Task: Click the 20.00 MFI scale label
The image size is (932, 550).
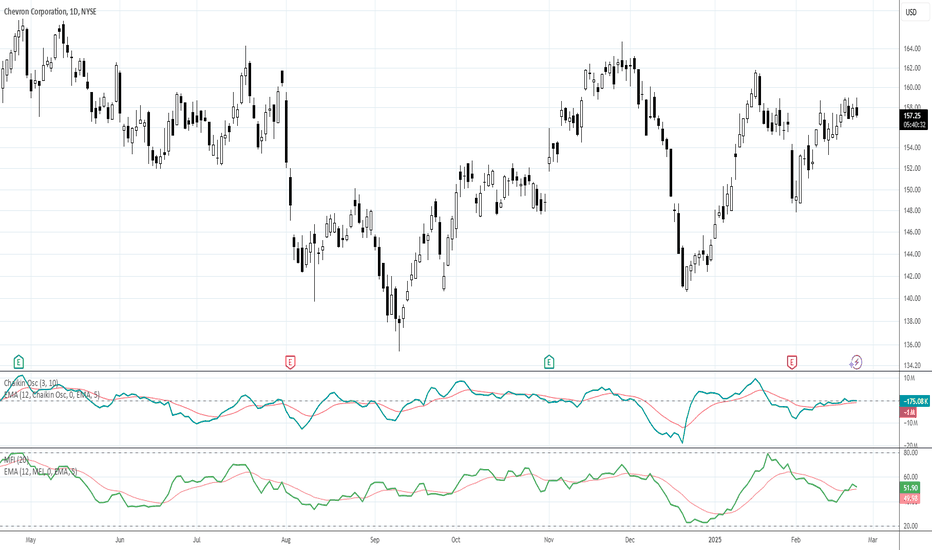Action: (911, 526)
